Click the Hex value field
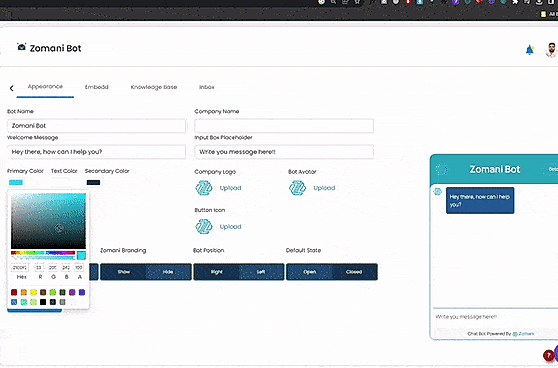 point(20,267)
